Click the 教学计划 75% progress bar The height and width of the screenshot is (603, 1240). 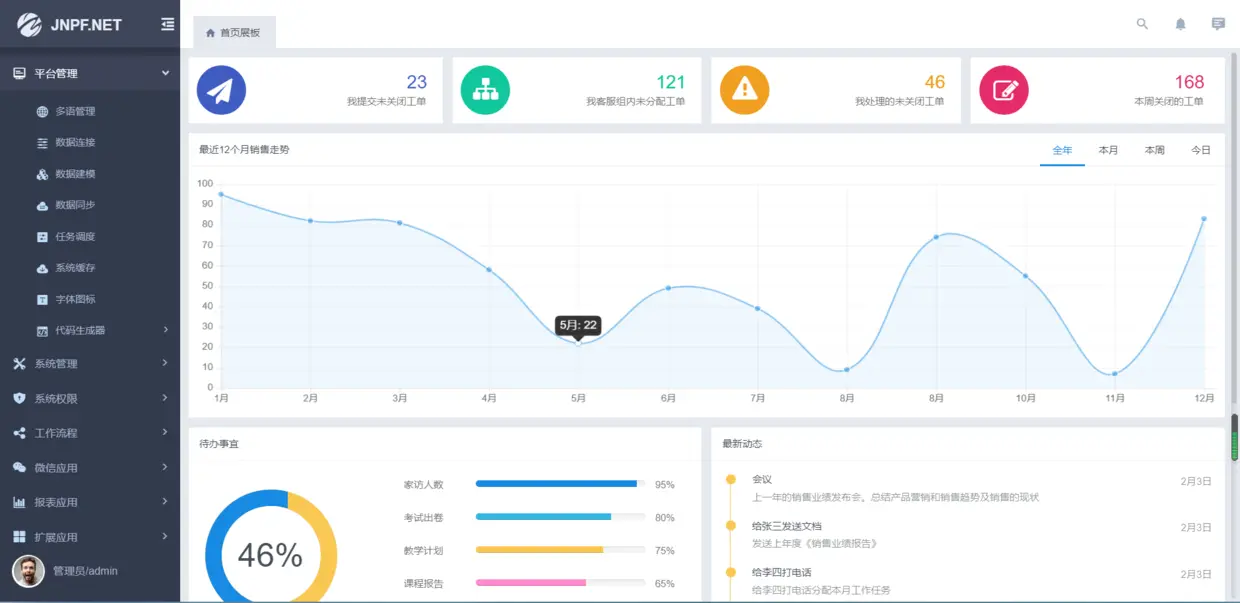(x=560, y=550)
